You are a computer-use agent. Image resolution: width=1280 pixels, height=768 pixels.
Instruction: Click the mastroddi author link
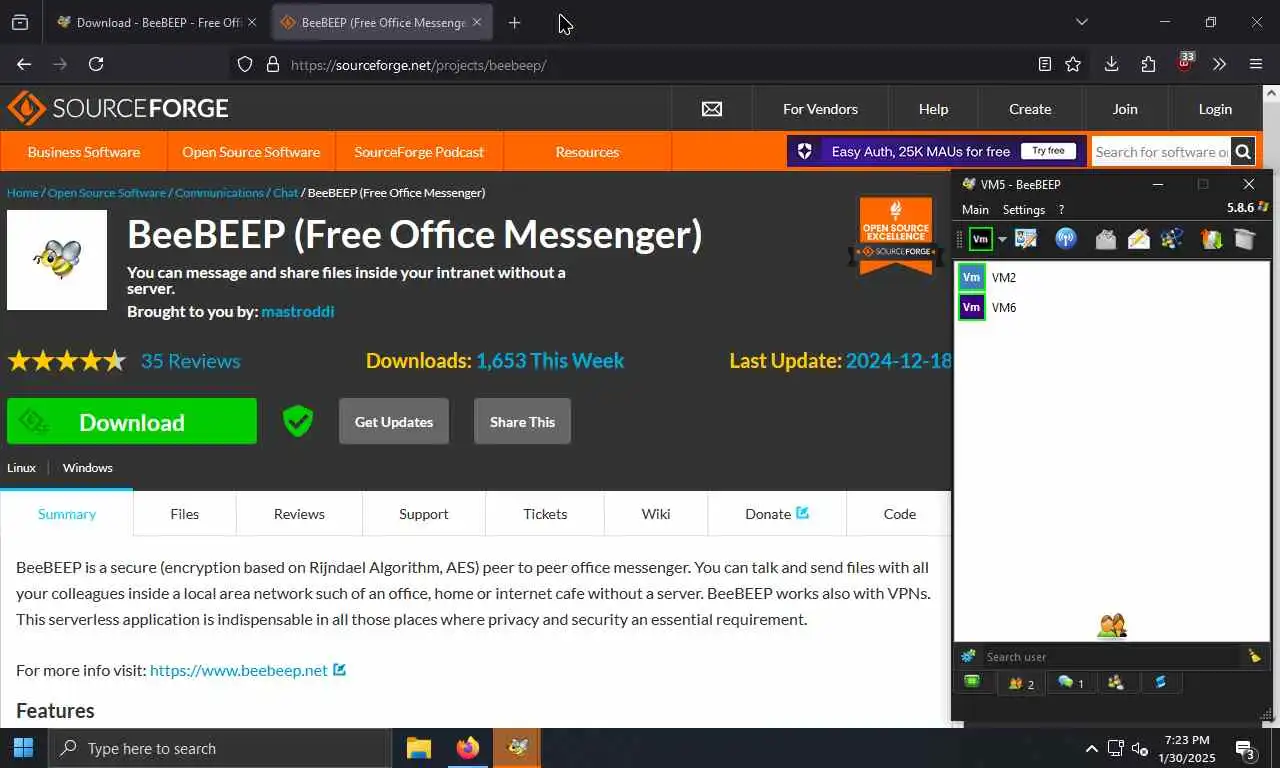(298, 311)
